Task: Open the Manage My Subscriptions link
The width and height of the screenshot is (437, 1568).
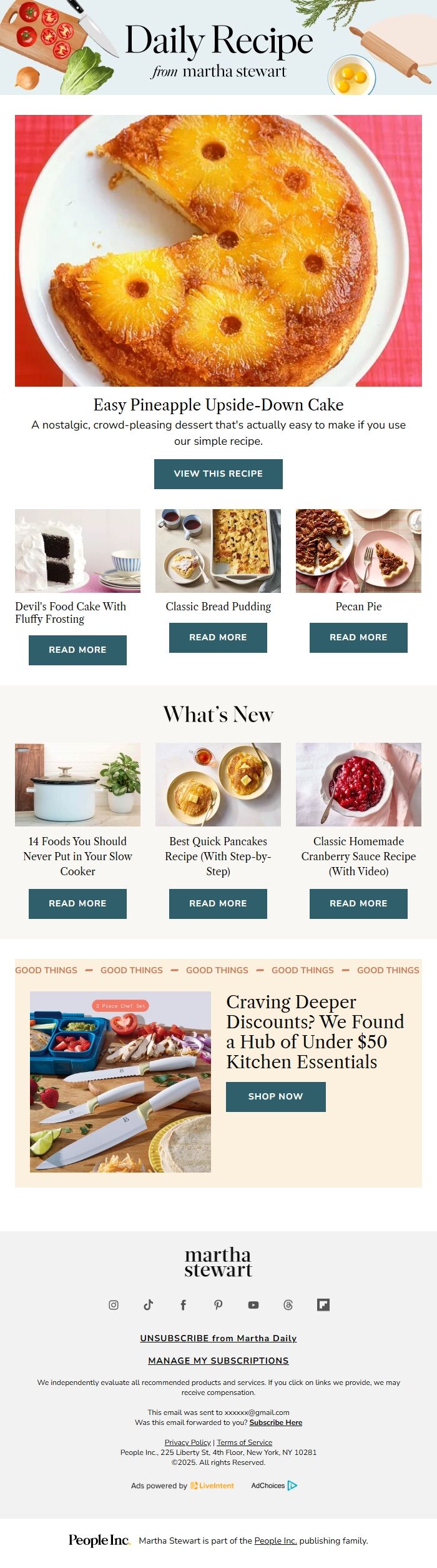Action: pos(219,1361)
